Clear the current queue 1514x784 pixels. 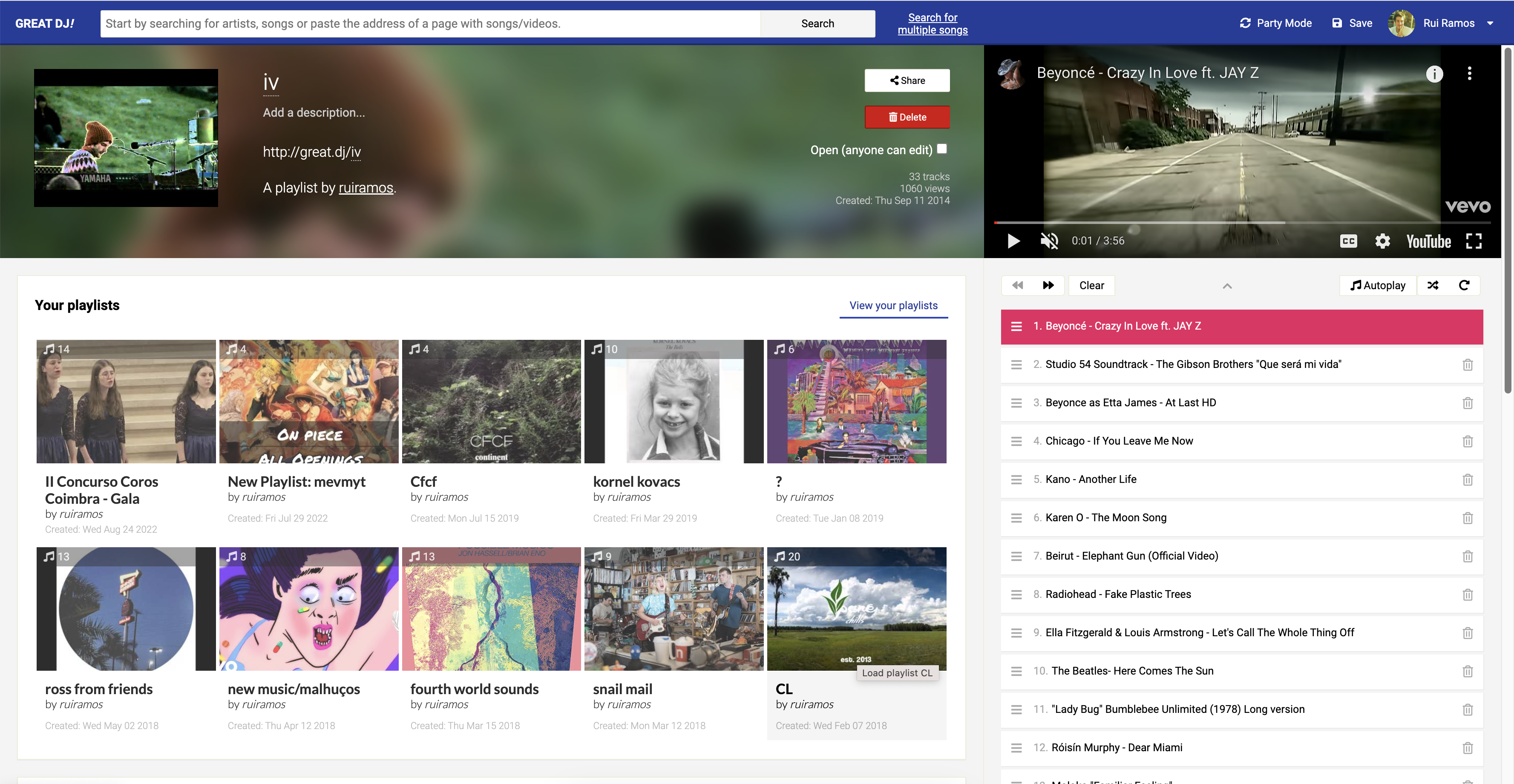coord(1091,286)
